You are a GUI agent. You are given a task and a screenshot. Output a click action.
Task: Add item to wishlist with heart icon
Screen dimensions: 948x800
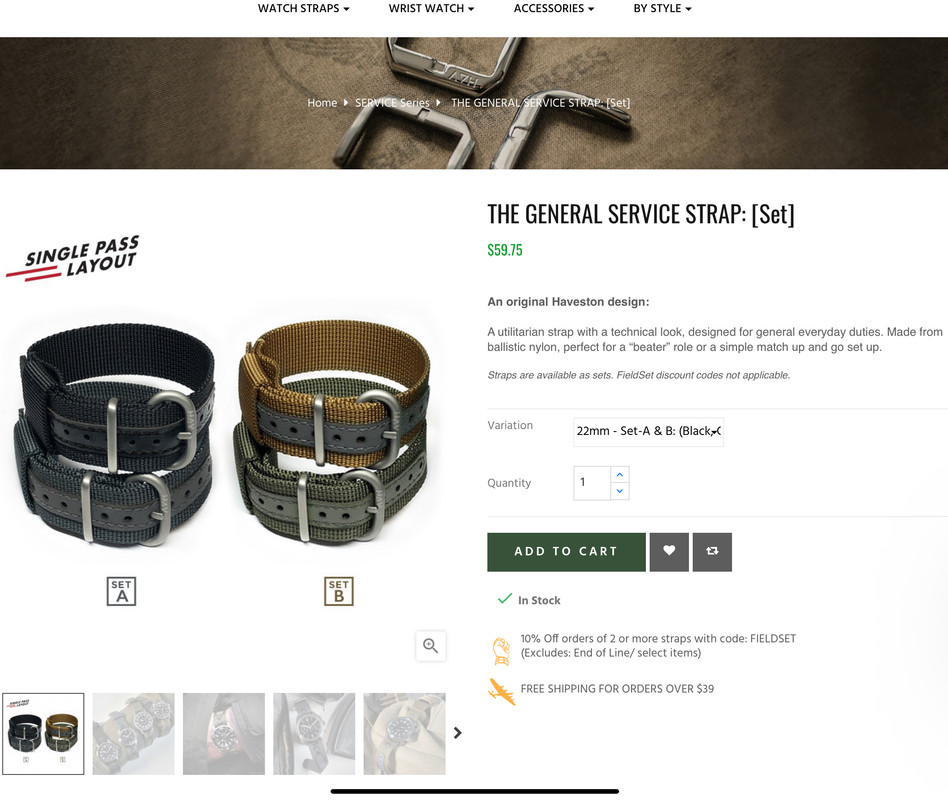(669, 551)
